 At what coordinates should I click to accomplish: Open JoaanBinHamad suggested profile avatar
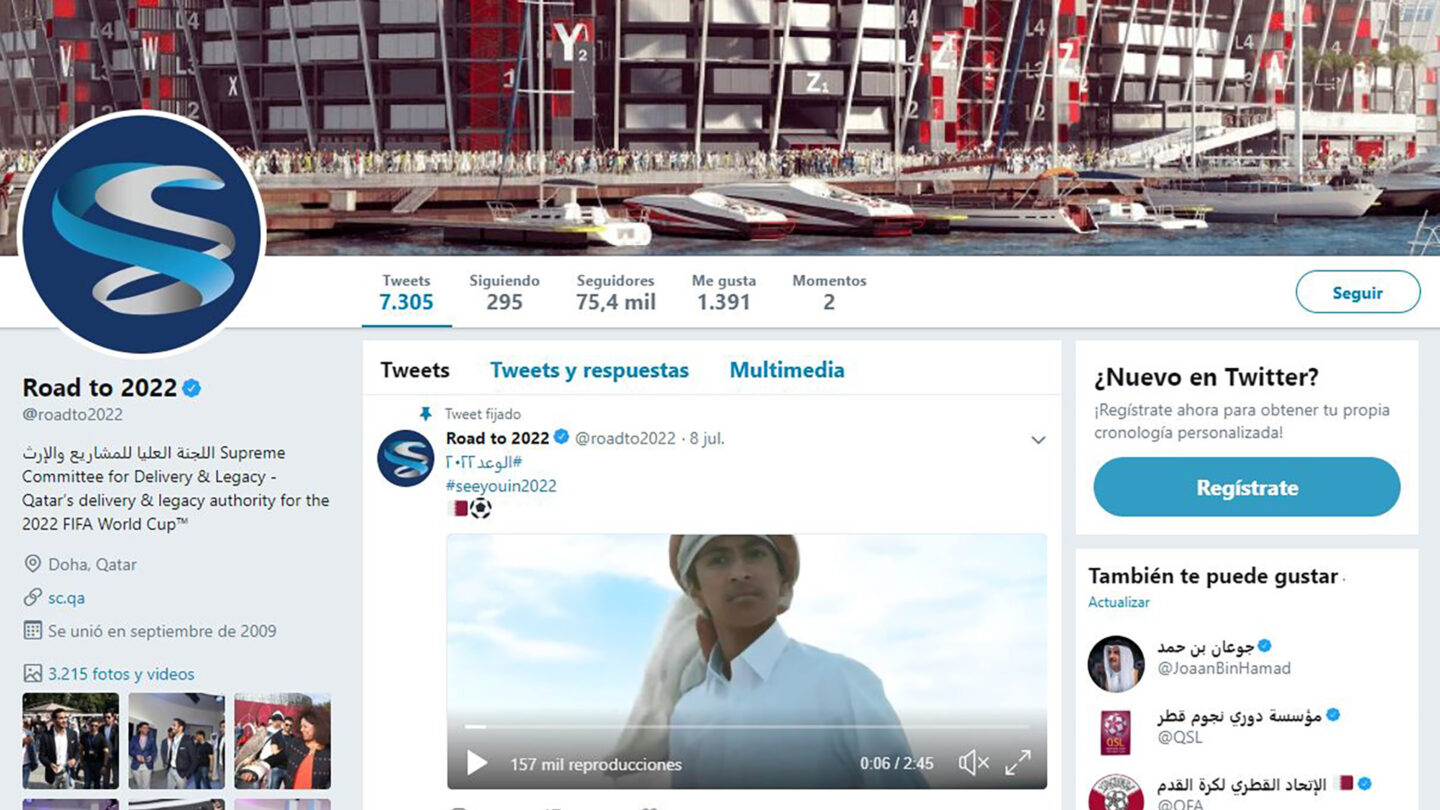pos(1116,664)
